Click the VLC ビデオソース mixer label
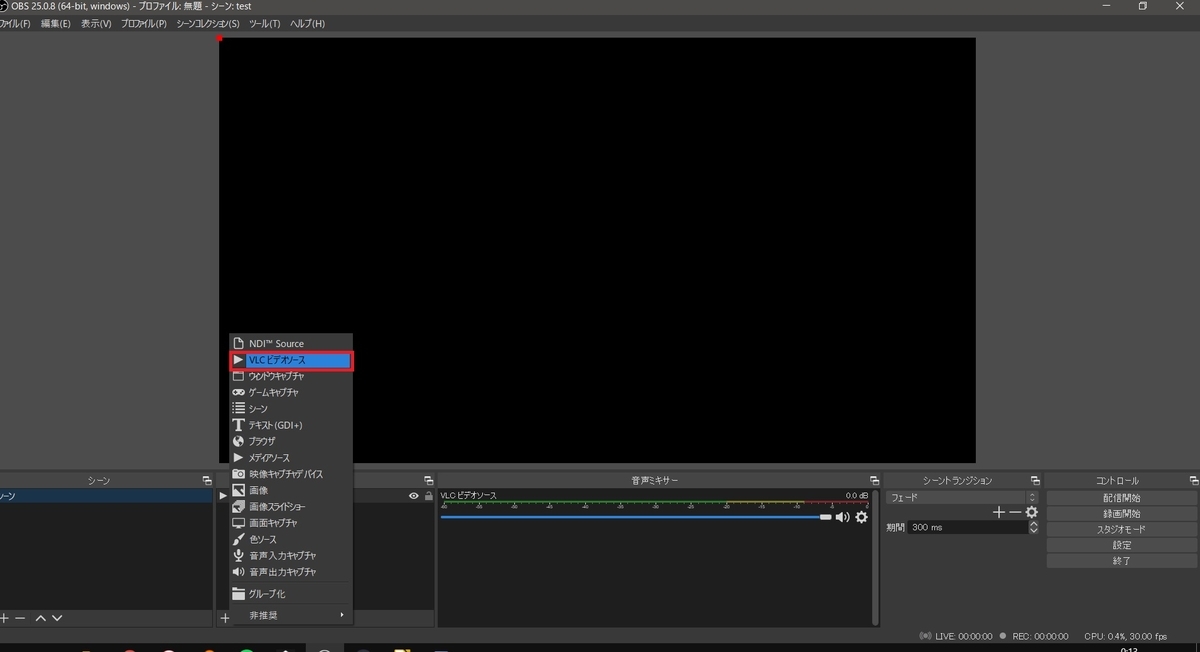 coord(468,495)
